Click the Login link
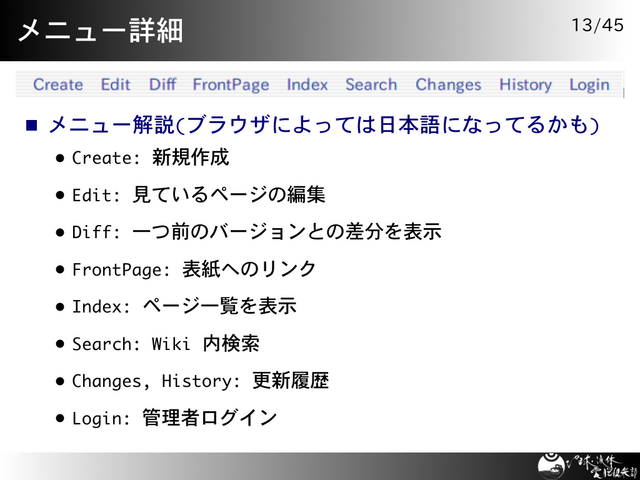 tap(589, 85)
